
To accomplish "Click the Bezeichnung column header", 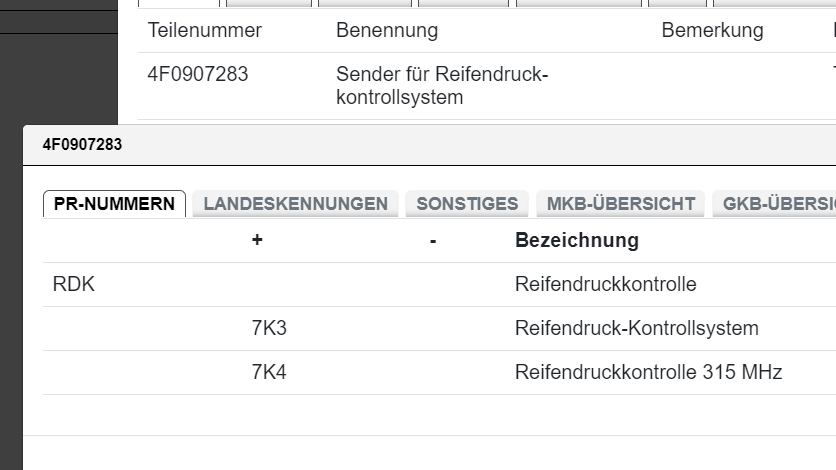I will coord(576,240).
